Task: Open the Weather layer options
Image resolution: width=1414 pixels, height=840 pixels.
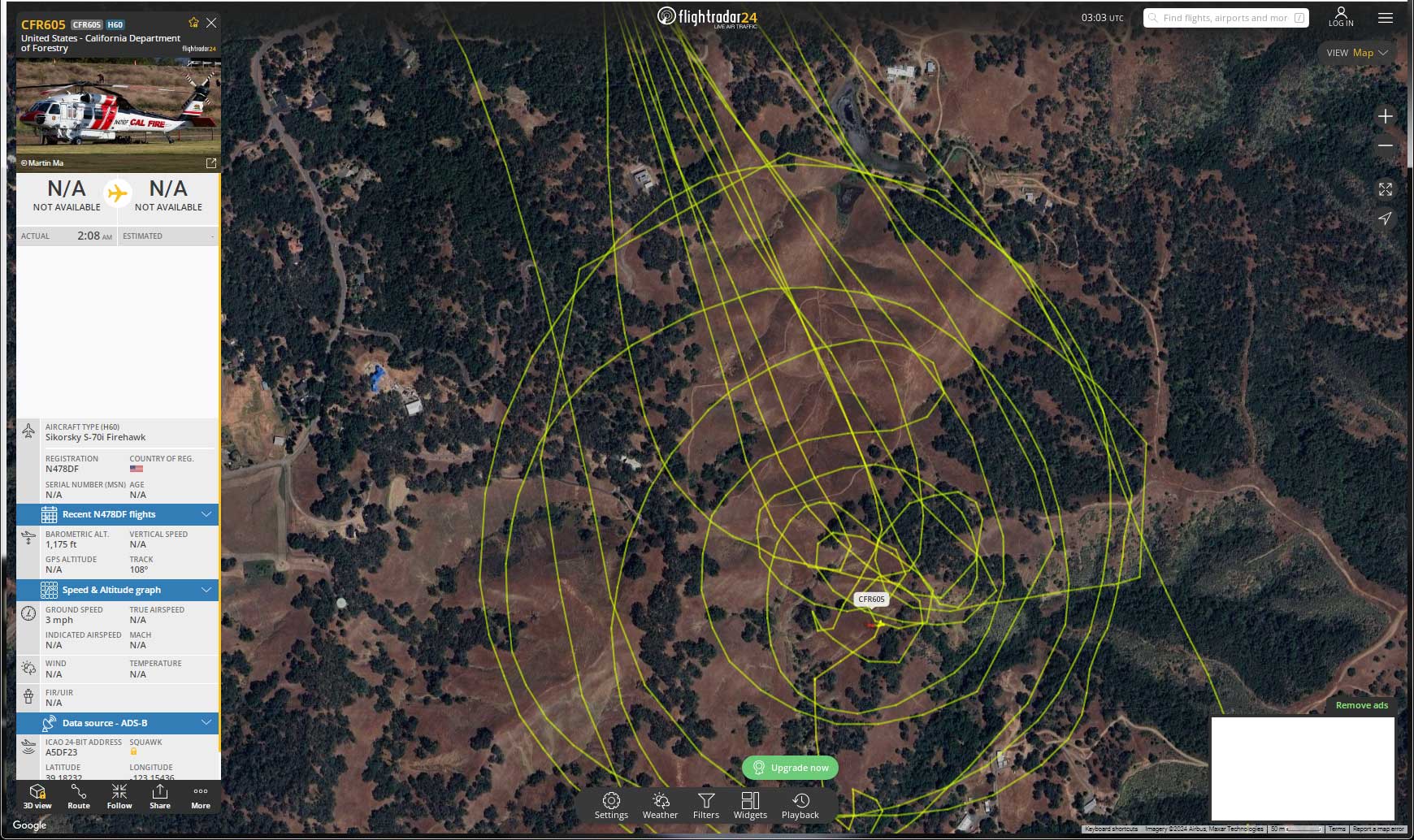Action: click(660, 806)
